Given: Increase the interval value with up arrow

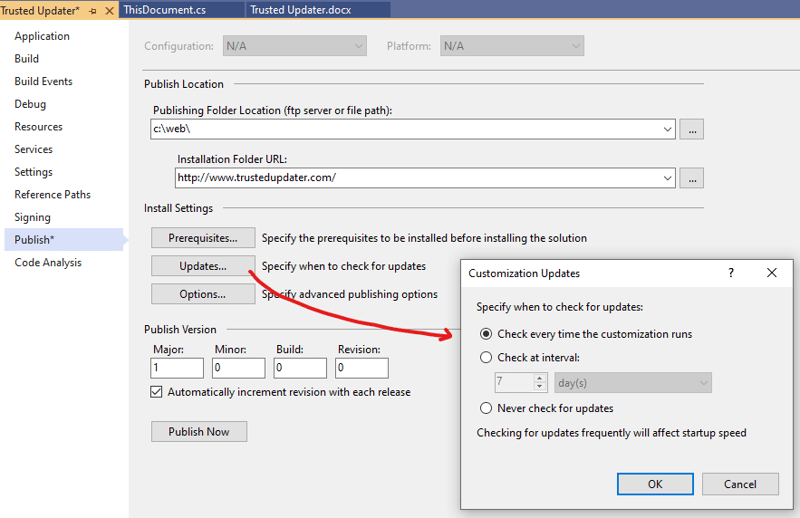Looking at the screenshot, I should tap(540, 378).
